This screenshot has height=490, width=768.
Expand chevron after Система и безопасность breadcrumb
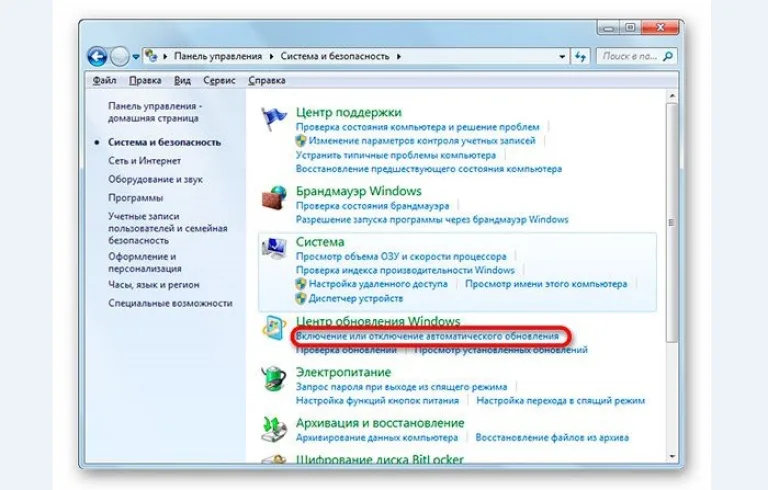tap(399, 56)
